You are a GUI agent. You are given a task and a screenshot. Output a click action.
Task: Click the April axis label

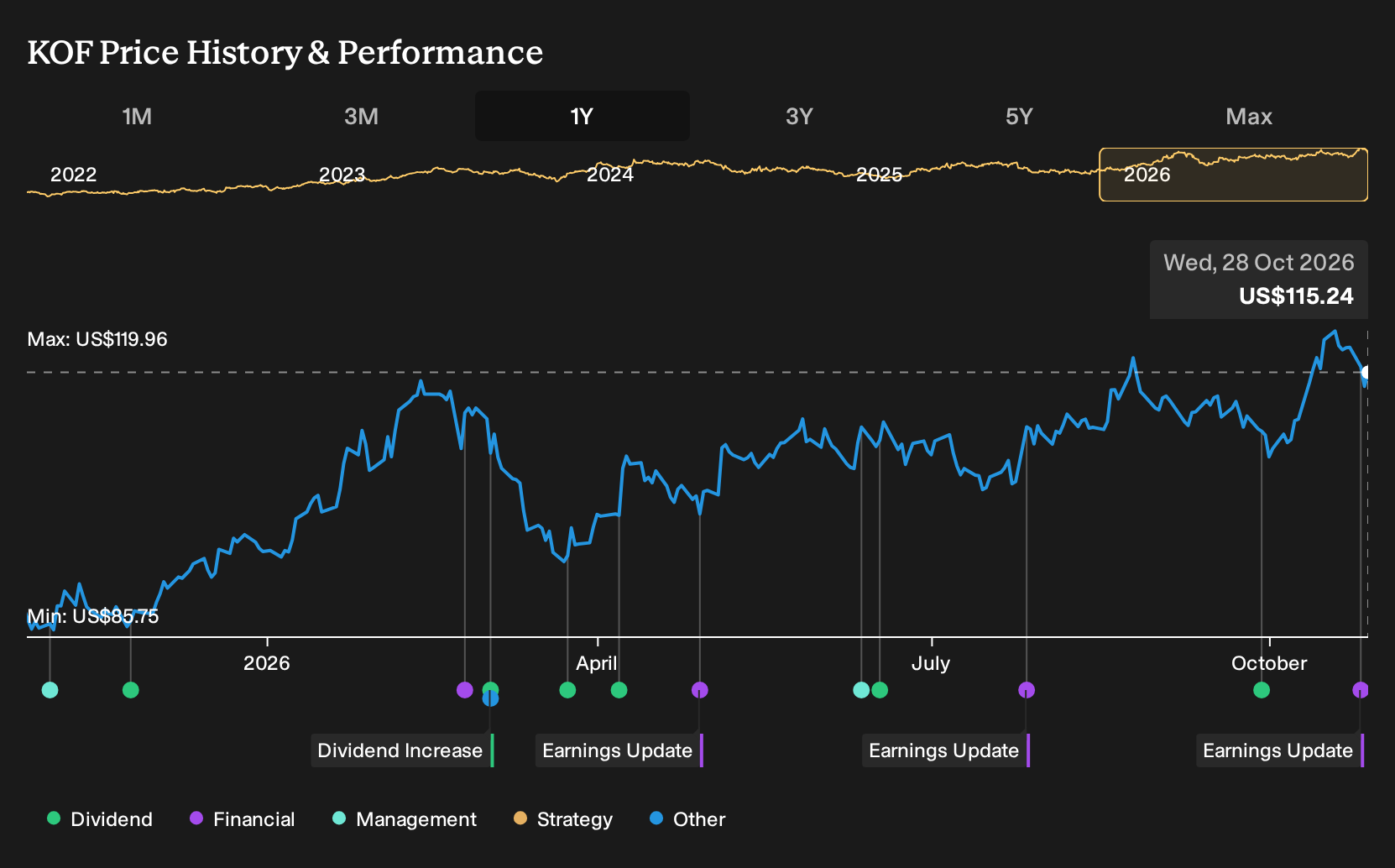tap(597, 663)
